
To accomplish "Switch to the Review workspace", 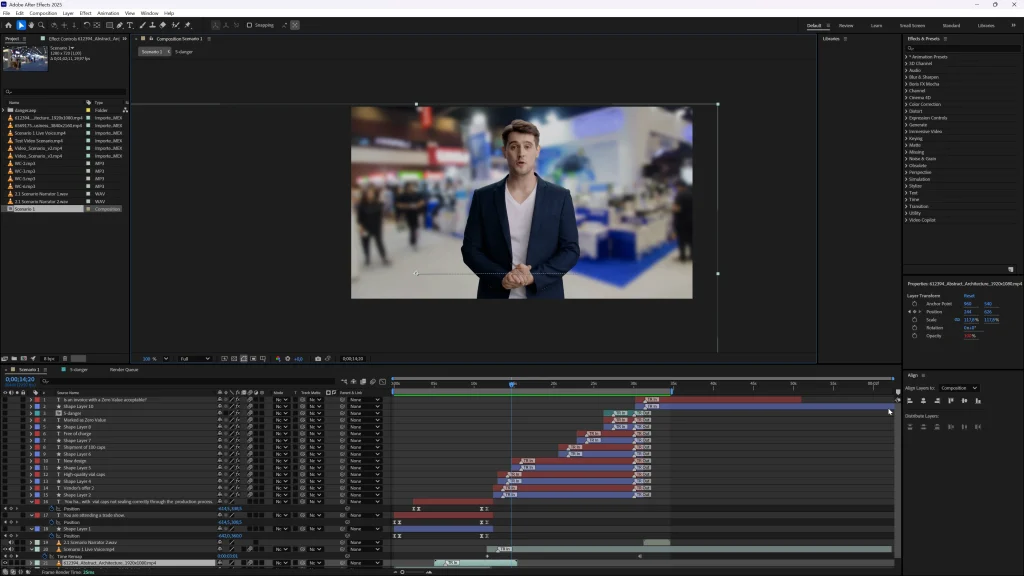I will [846, 25].
